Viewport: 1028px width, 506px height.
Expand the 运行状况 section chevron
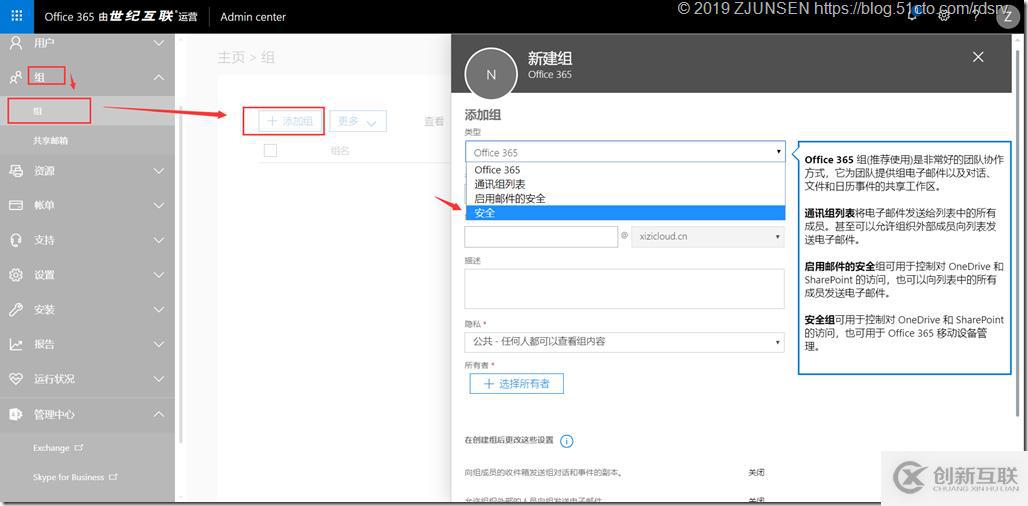159,379
